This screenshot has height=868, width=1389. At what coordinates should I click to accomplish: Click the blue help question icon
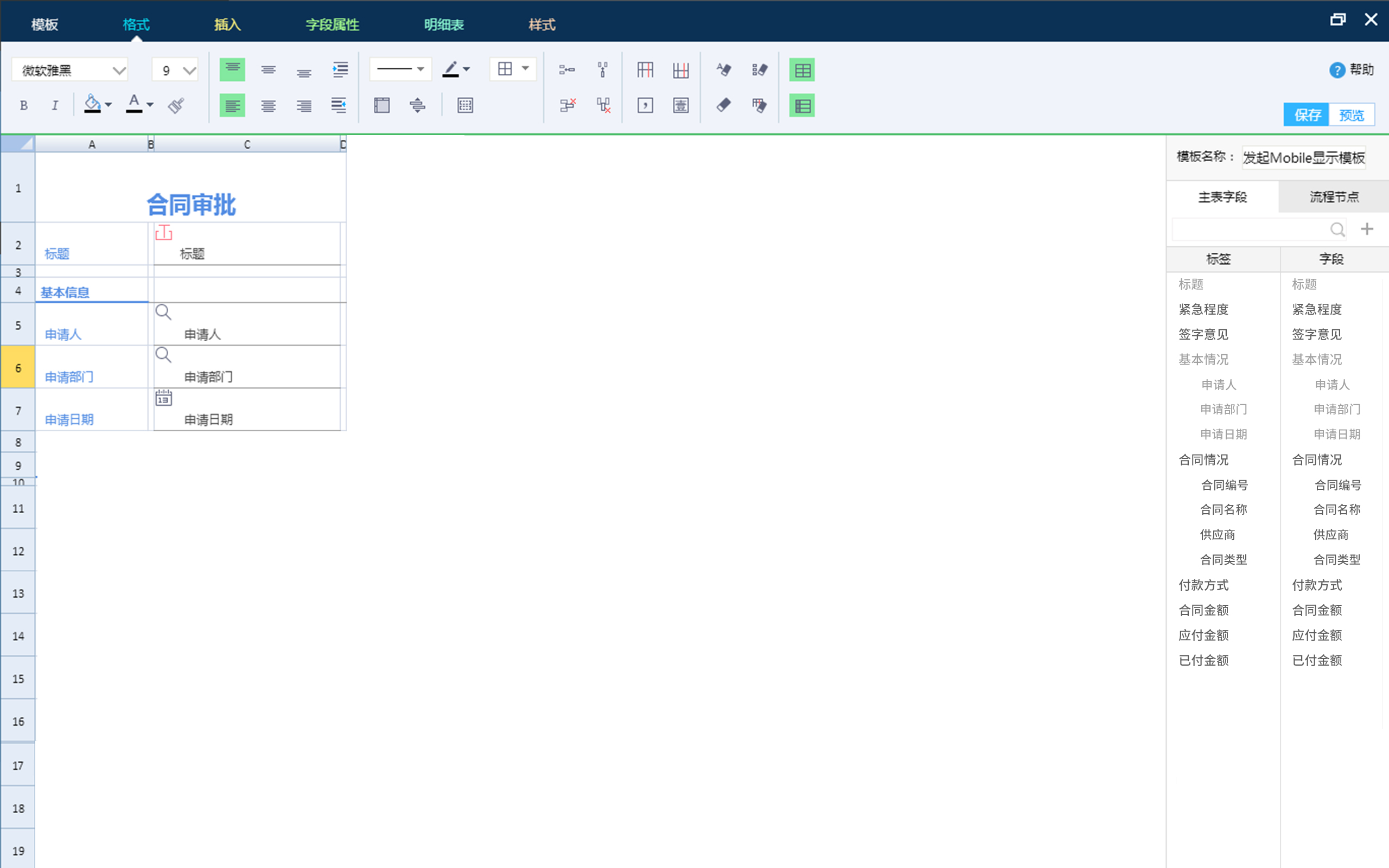pyautogui.click(x=1337, y=70)
